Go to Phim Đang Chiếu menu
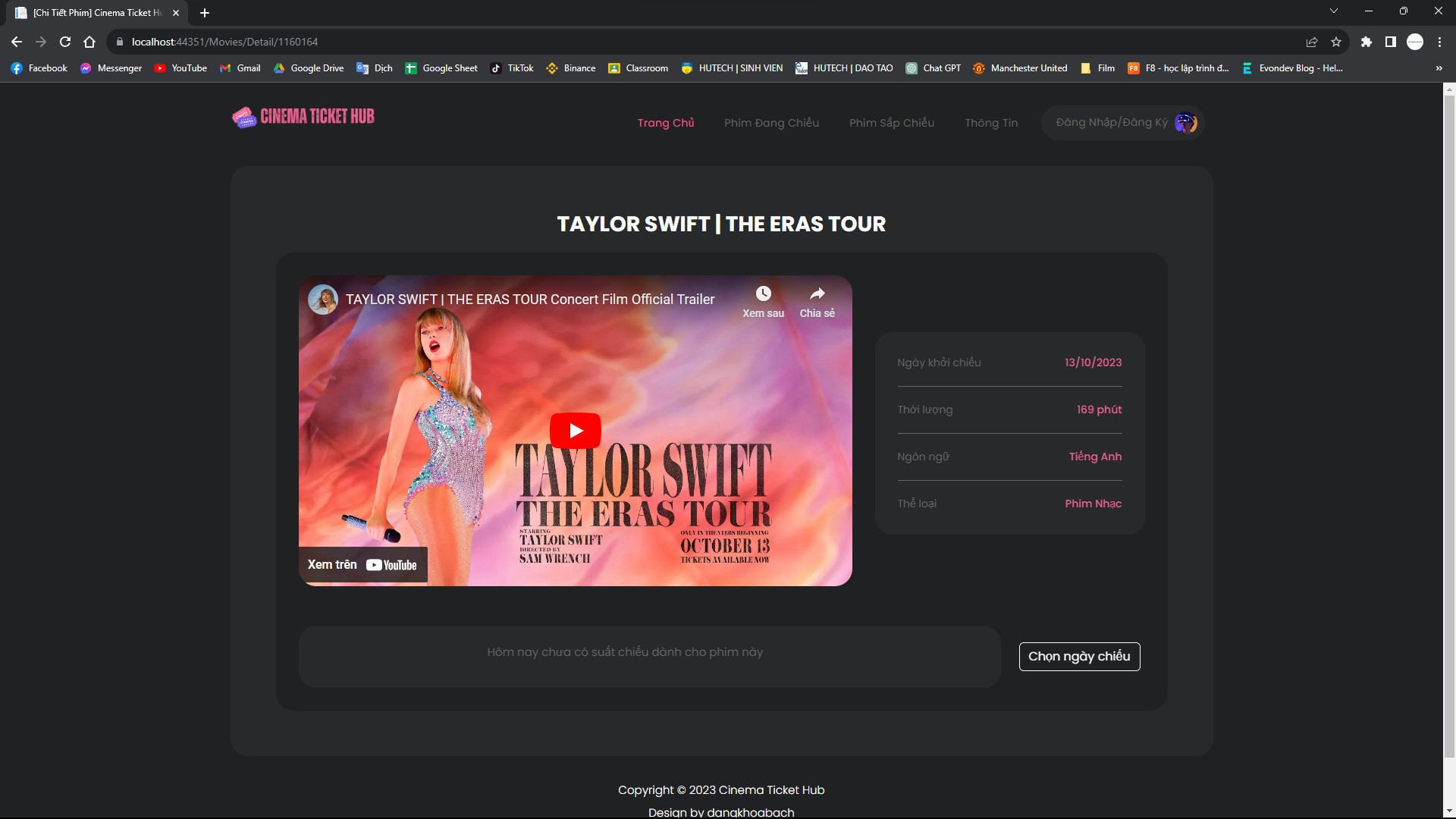 (771, 123)
